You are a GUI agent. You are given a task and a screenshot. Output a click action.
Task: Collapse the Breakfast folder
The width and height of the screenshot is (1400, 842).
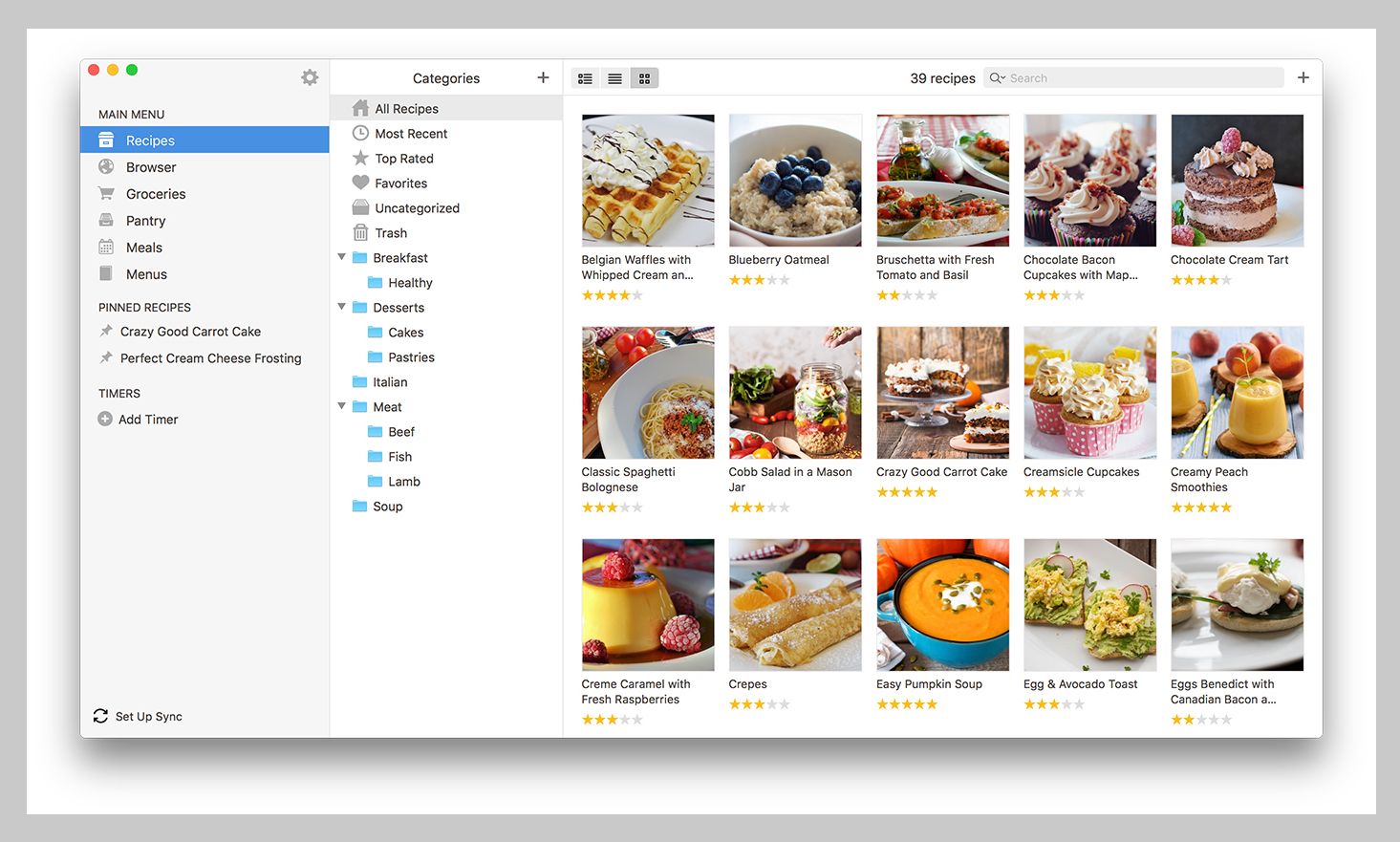point(342,257)
